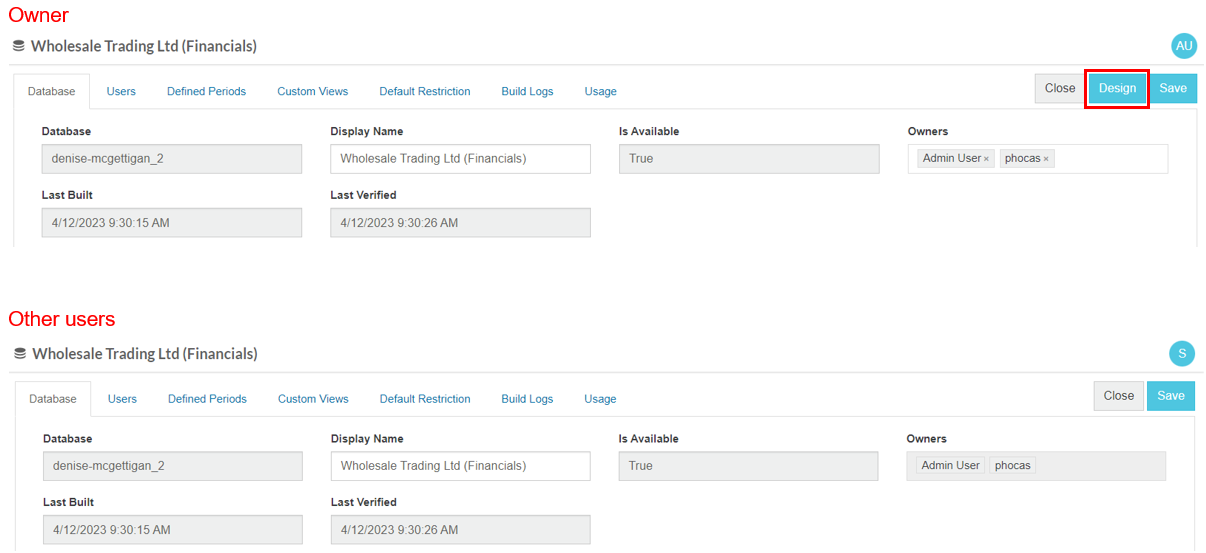The image size is (1206, 553).
Task: Click the S user avatar icon
Action: [x=1181, y=353]
